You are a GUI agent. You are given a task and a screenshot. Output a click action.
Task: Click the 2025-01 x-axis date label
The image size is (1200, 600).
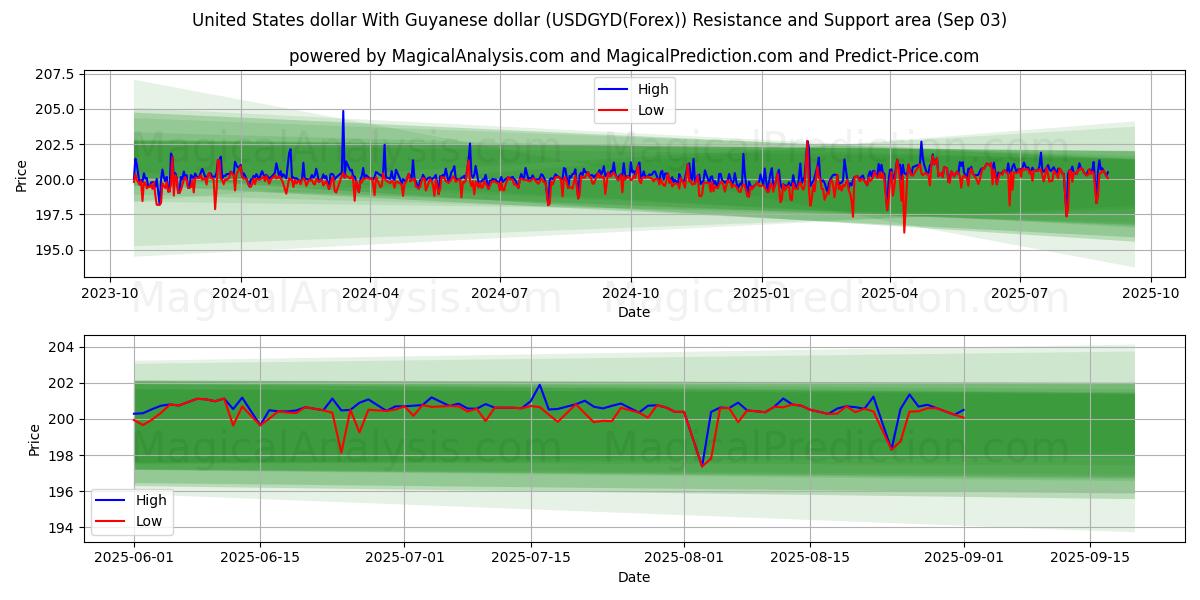pos(762,294)
